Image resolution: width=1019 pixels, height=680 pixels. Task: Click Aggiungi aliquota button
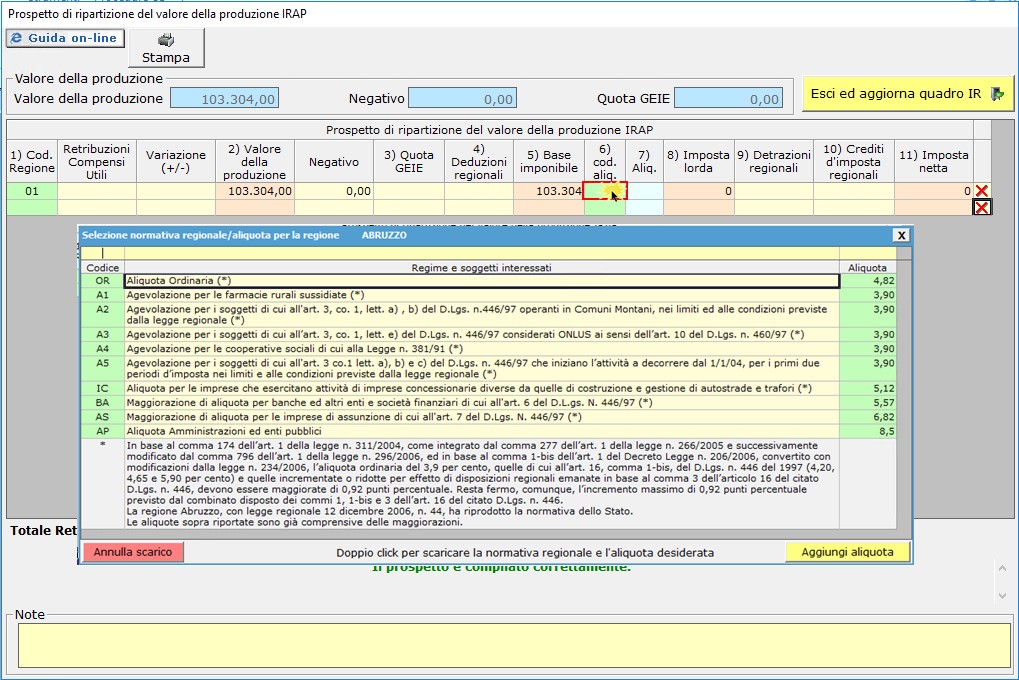(x=847, y=552)
